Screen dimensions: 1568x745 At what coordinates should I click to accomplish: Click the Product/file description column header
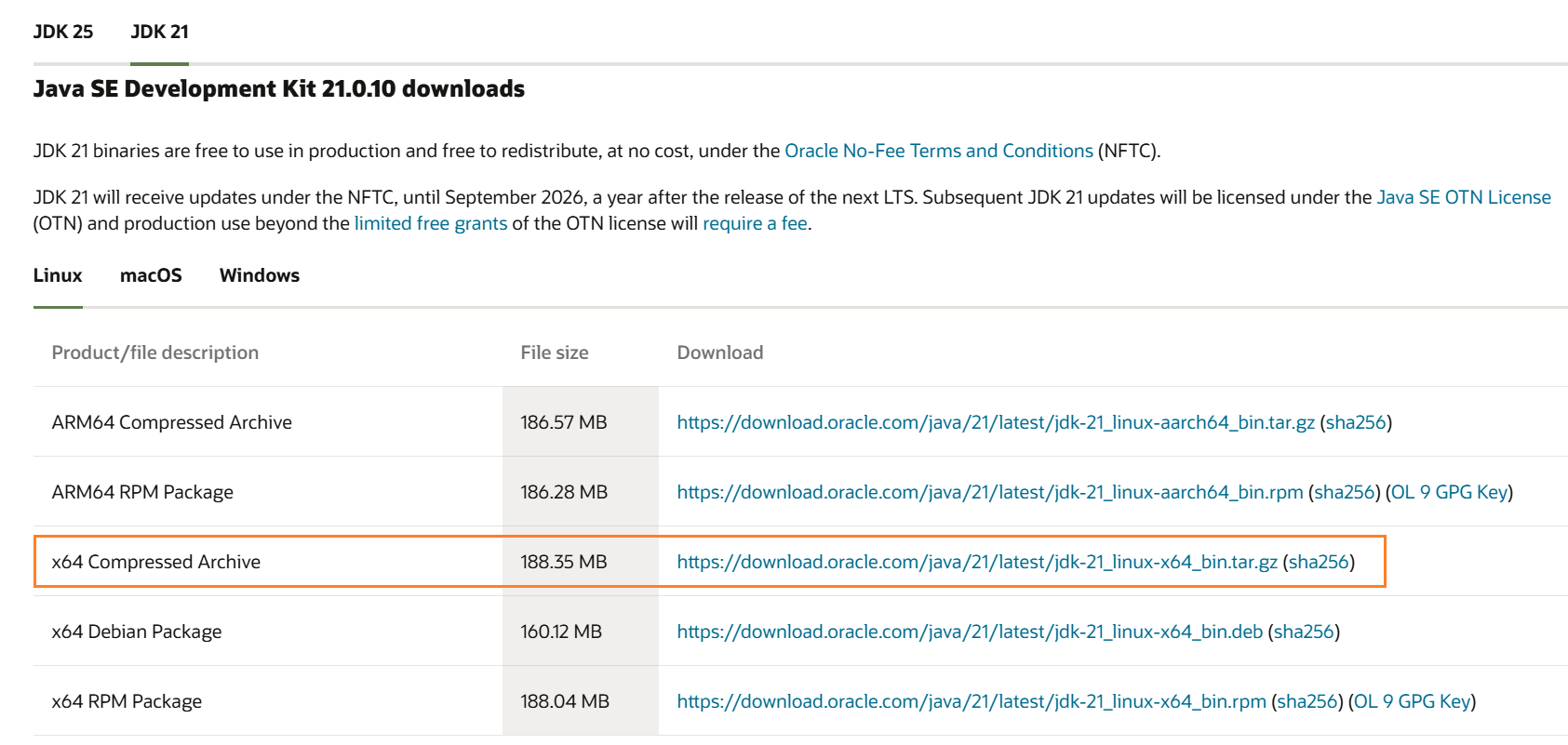click(x=155, y=353)
